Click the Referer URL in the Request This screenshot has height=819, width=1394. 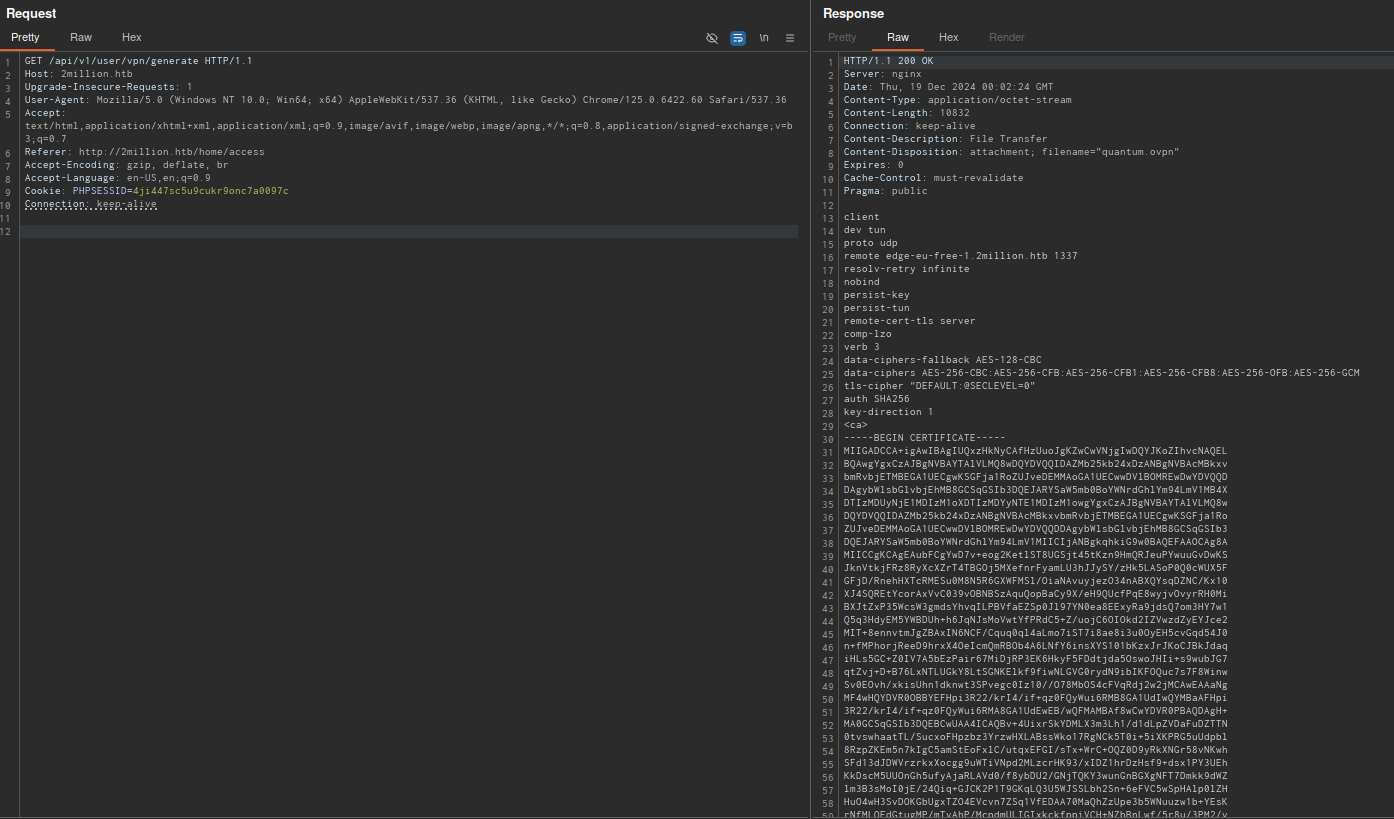click(x=171, y=152)
